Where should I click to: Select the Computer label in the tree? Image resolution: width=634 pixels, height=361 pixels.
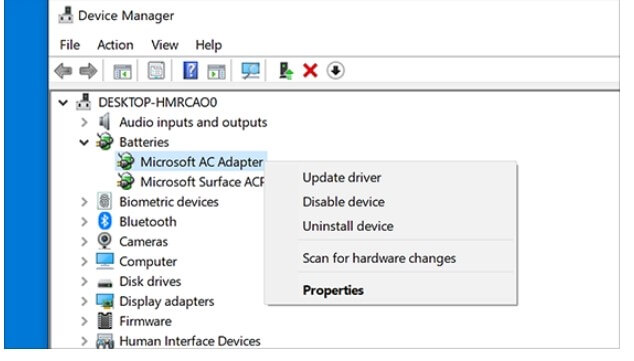tap(148, 262)
